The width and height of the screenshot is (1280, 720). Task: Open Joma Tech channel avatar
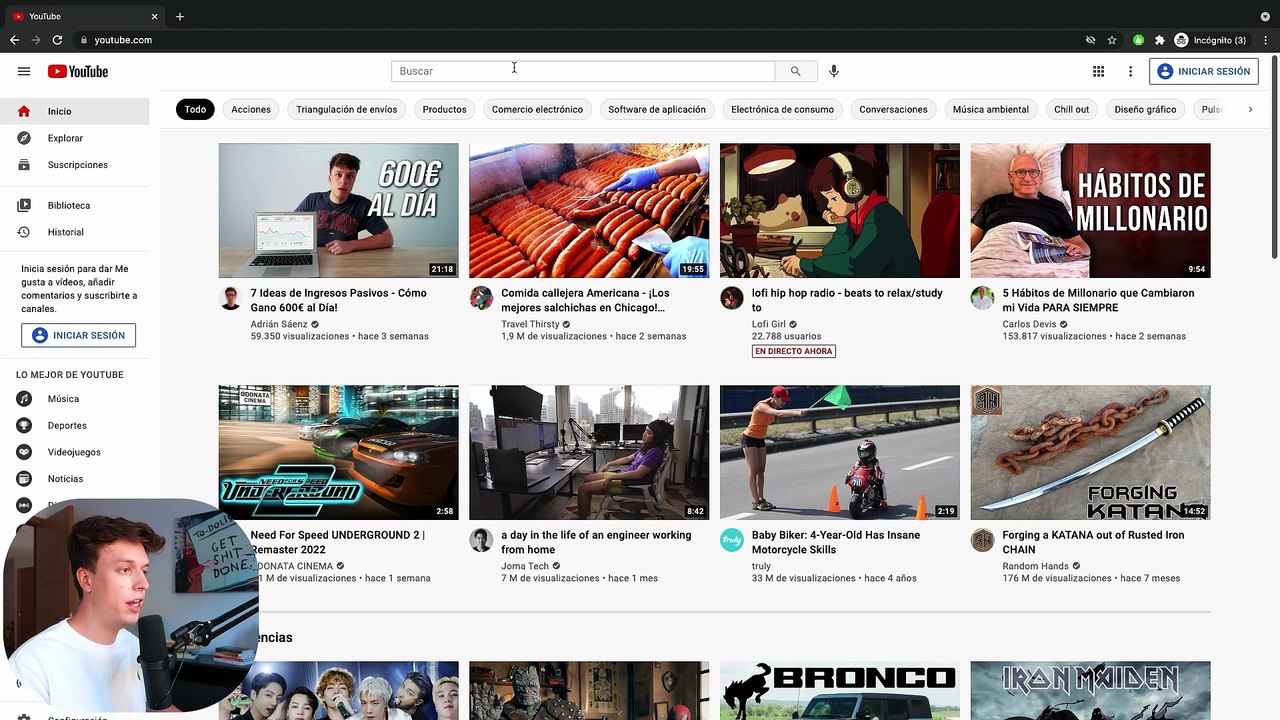481,540
